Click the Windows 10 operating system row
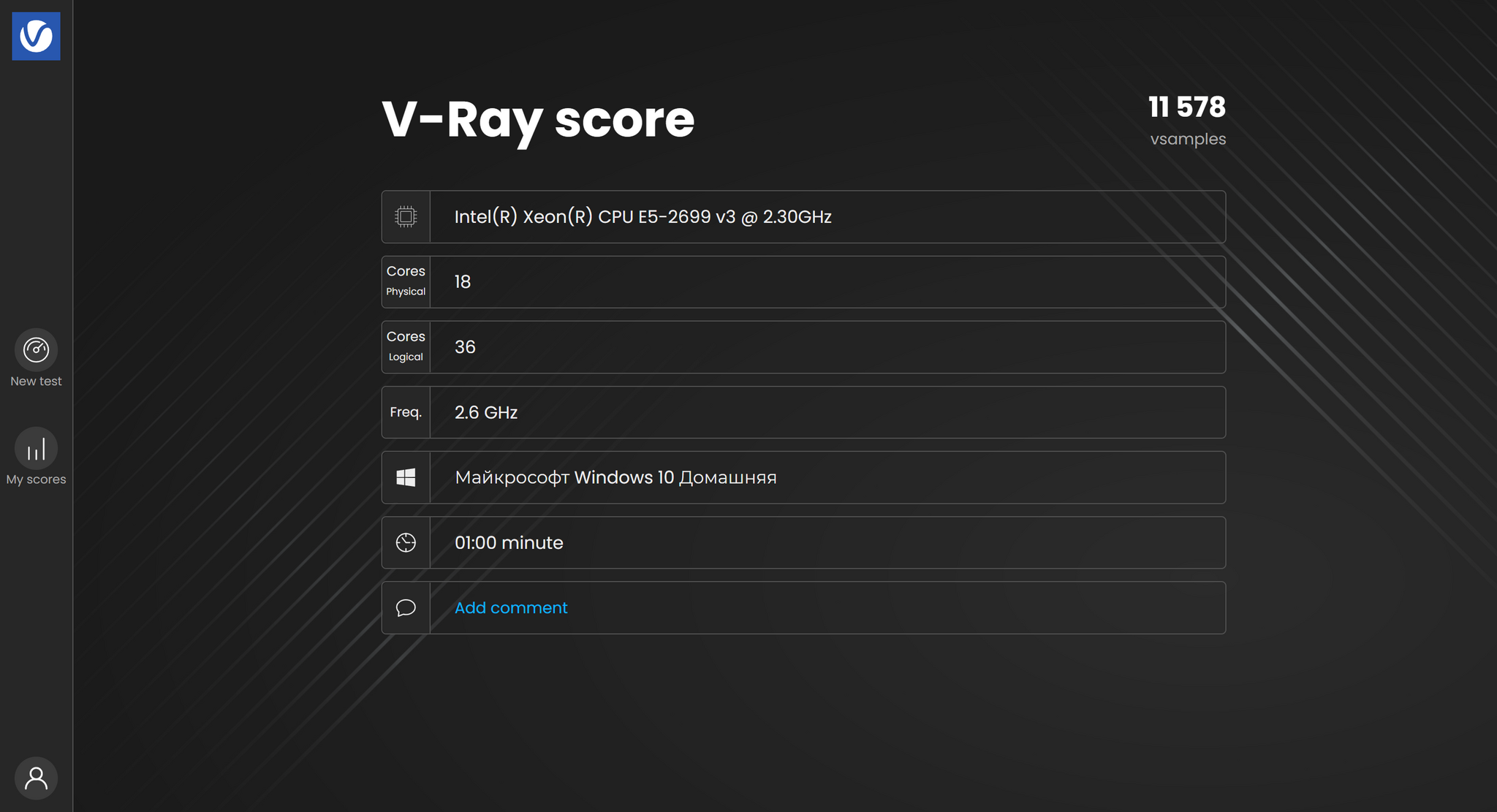This screenshot has width=1497, height=812. (x=615, y=477)
